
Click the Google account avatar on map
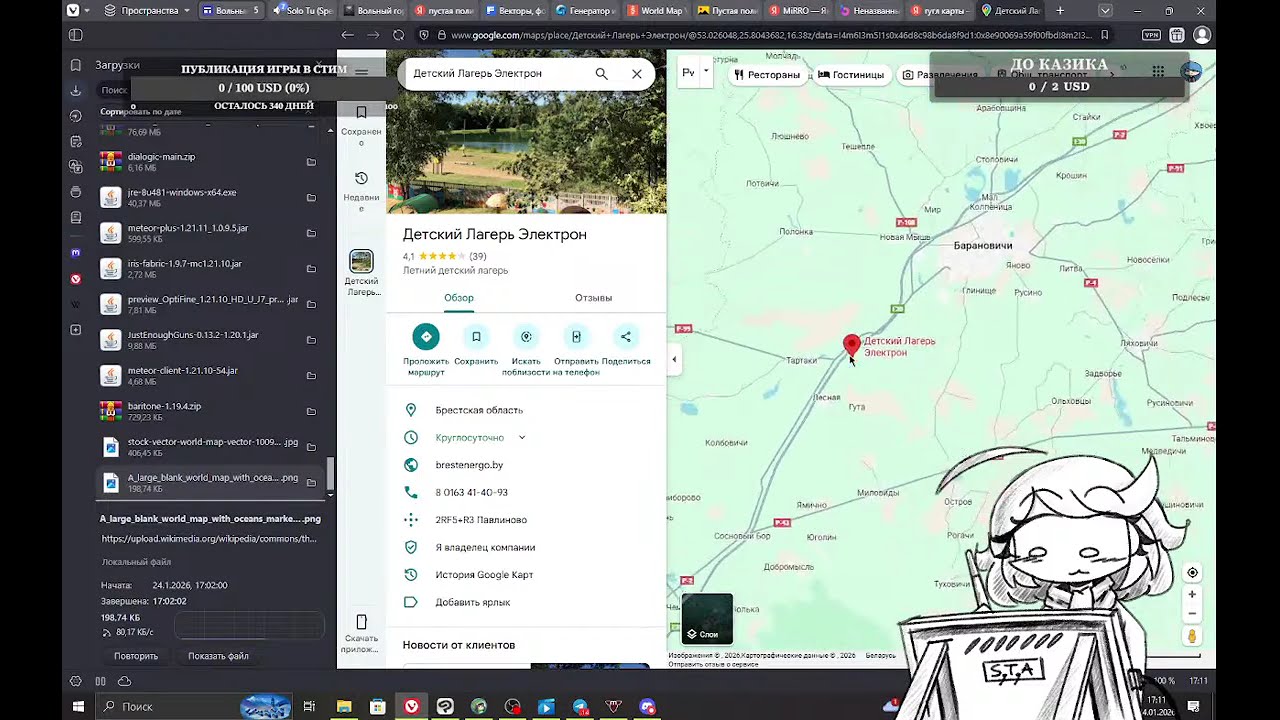(x=1191, y=72)
